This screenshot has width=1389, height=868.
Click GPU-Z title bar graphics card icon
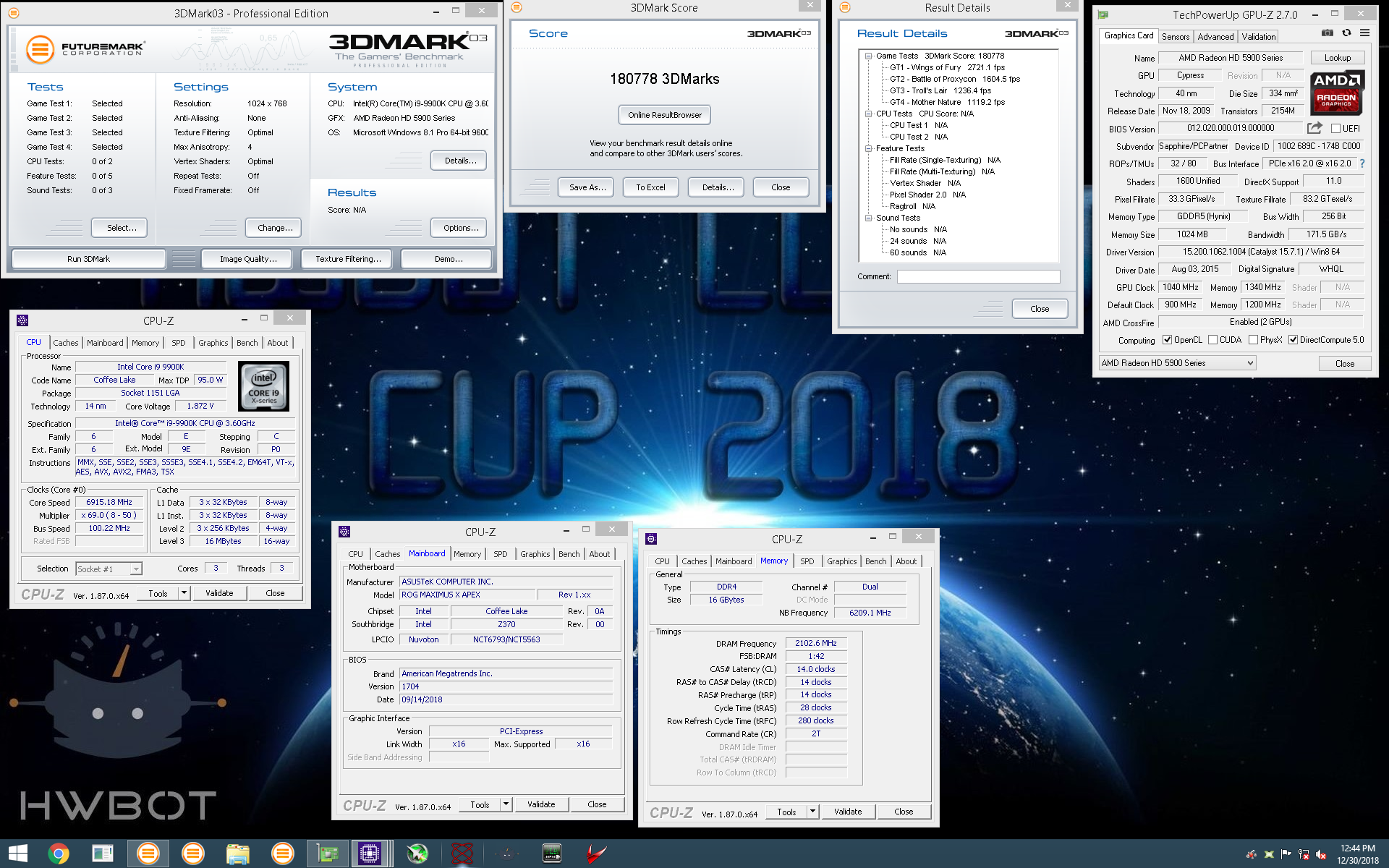click(x=1103, y=14)
